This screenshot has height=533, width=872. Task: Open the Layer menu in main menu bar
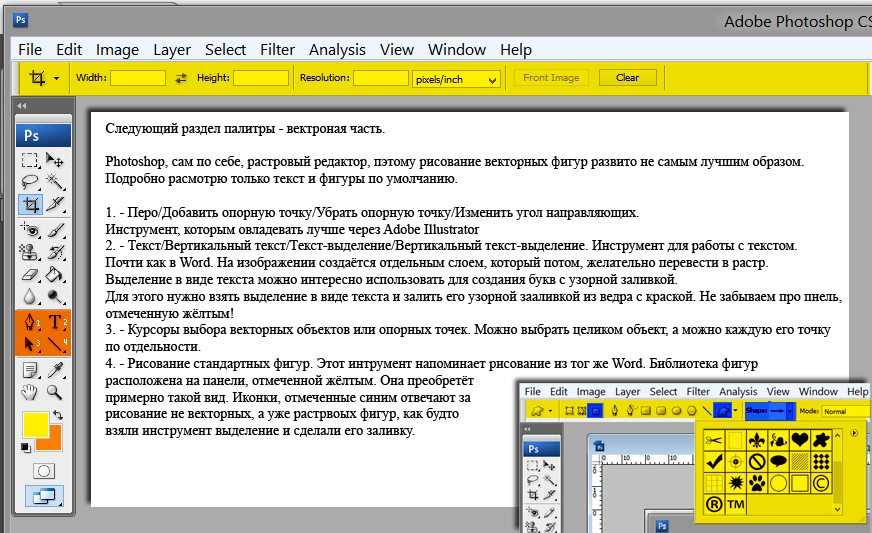172,50
